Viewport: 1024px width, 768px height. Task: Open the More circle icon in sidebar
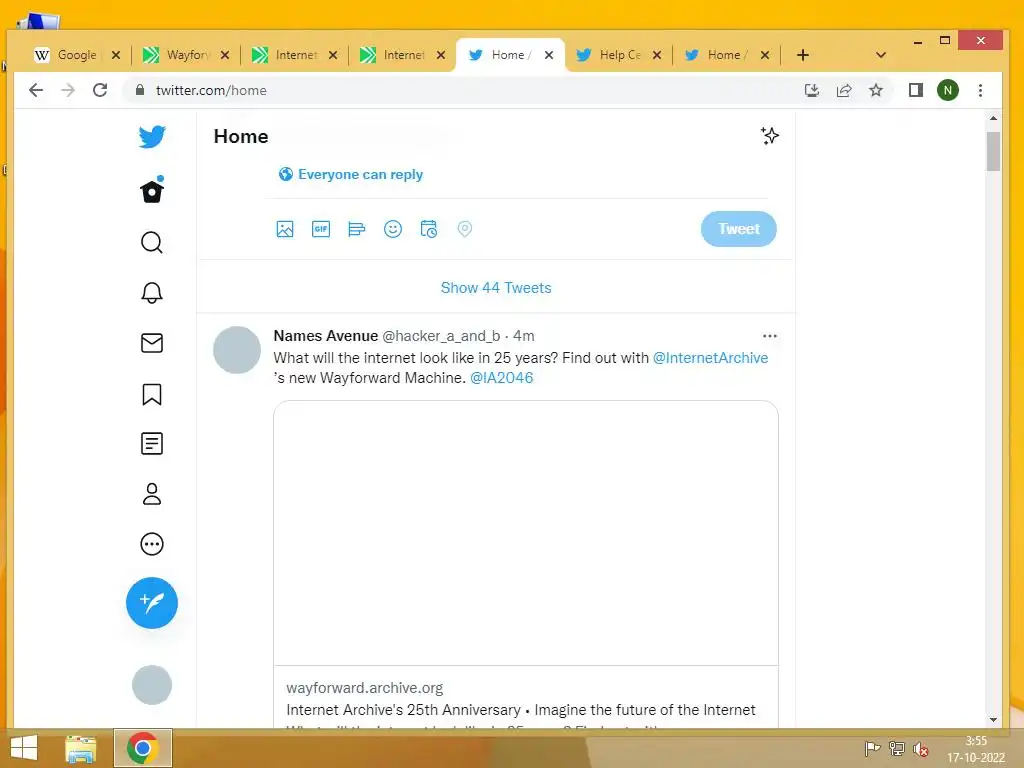(152, 544)
